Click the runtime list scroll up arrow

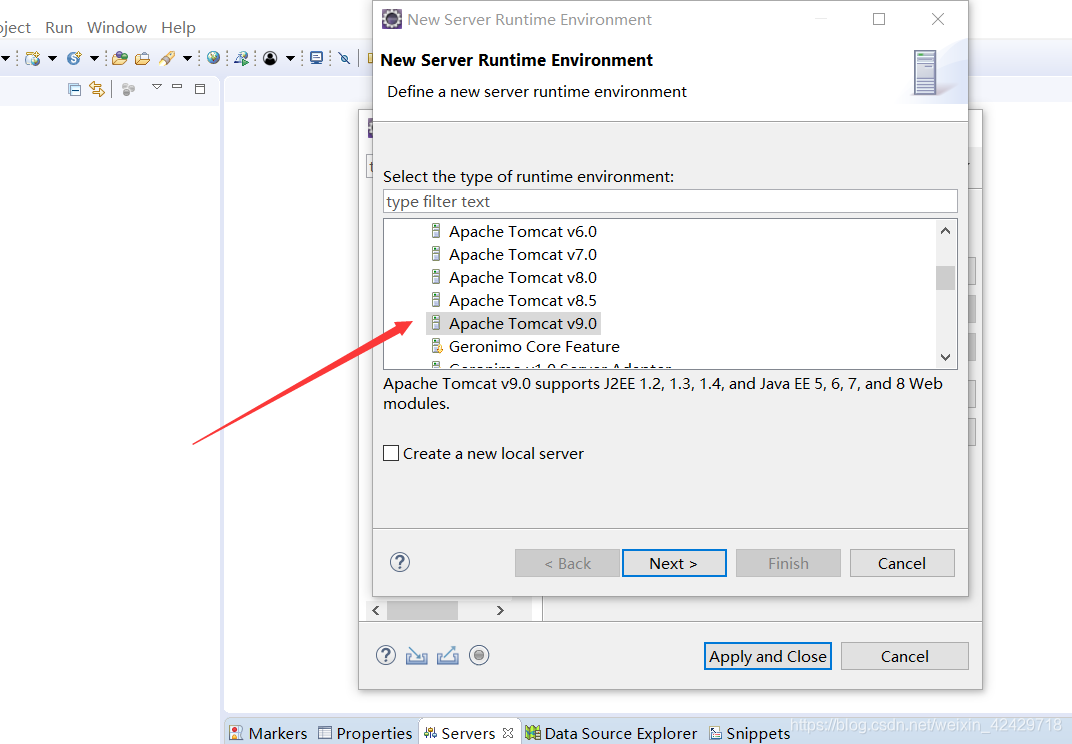(946, 230)
